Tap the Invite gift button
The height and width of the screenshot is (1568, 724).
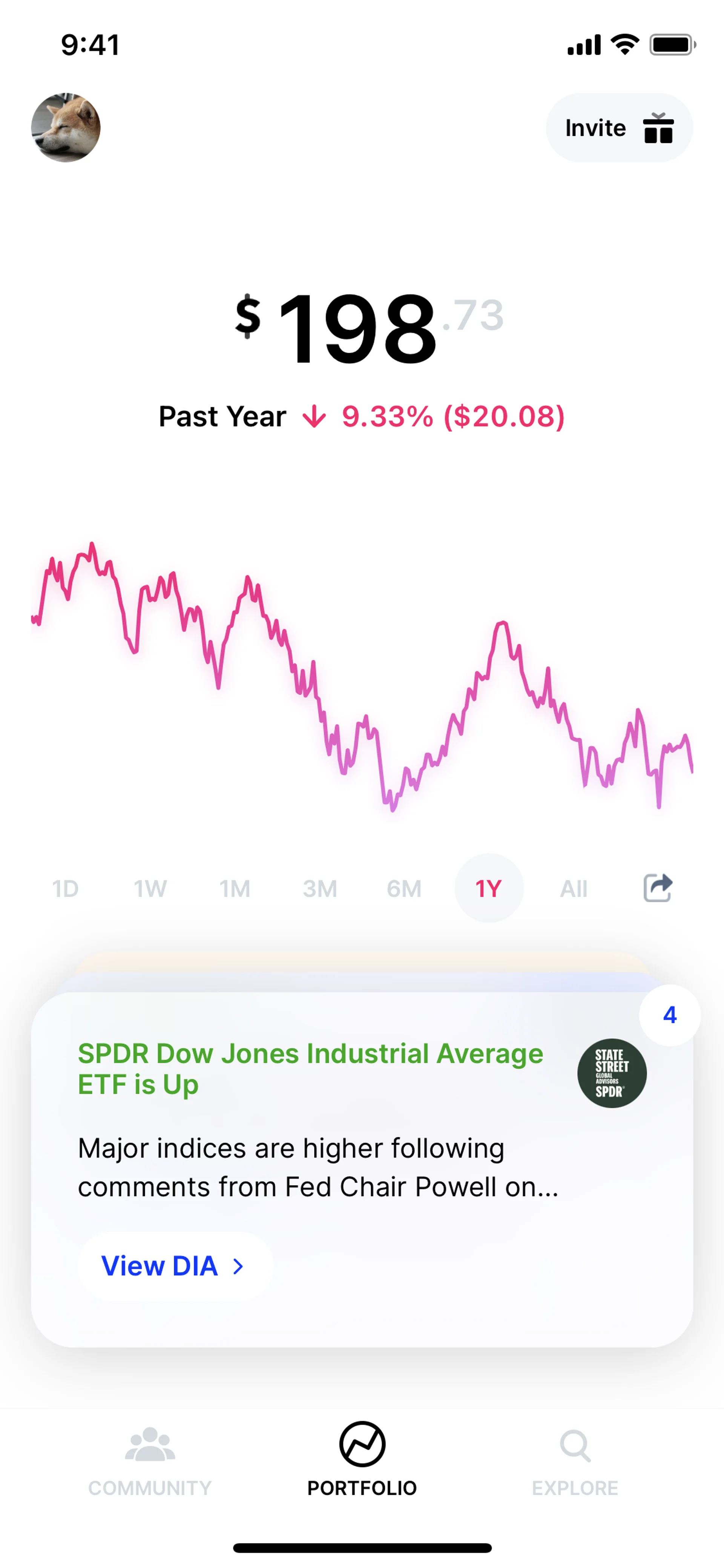[x=619, y=128]
